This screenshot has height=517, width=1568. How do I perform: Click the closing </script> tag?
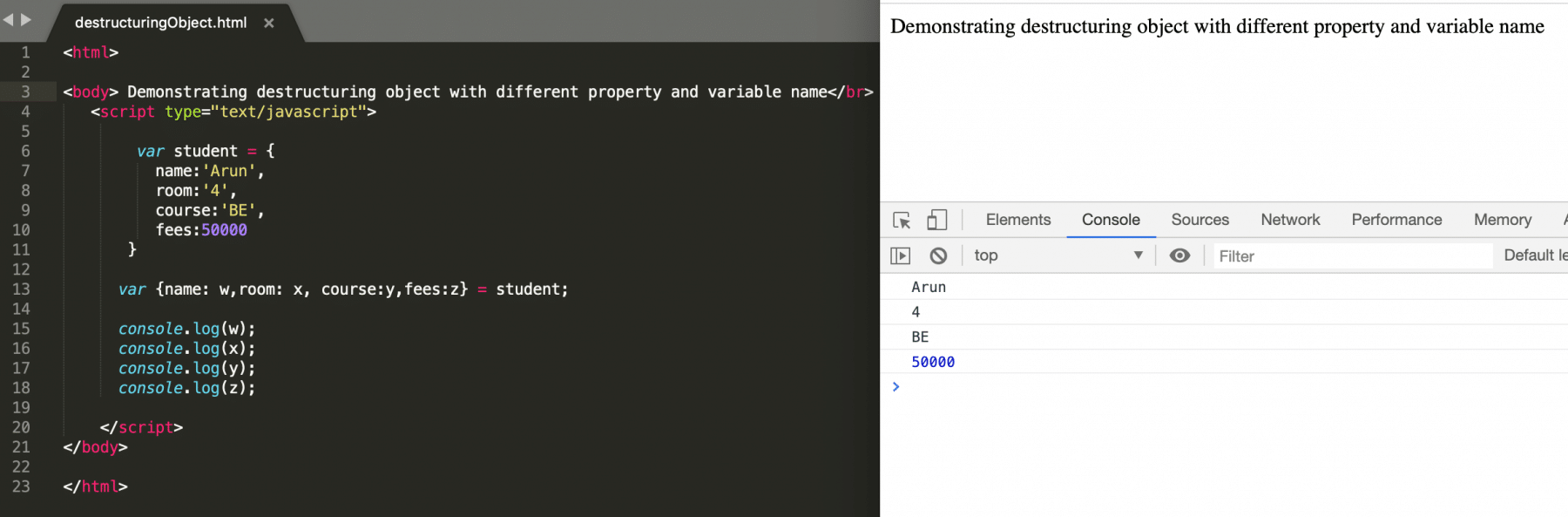[141, 427]
